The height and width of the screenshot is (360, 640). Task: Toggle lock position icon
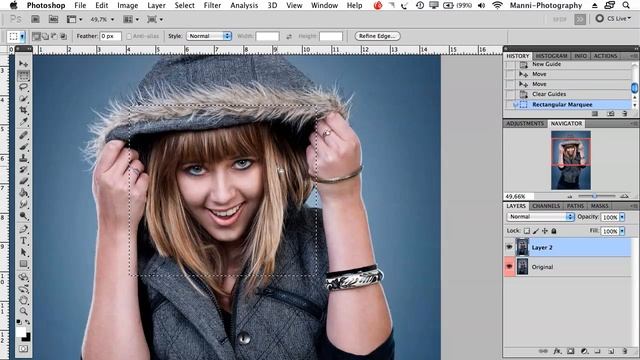coord(545,231)
